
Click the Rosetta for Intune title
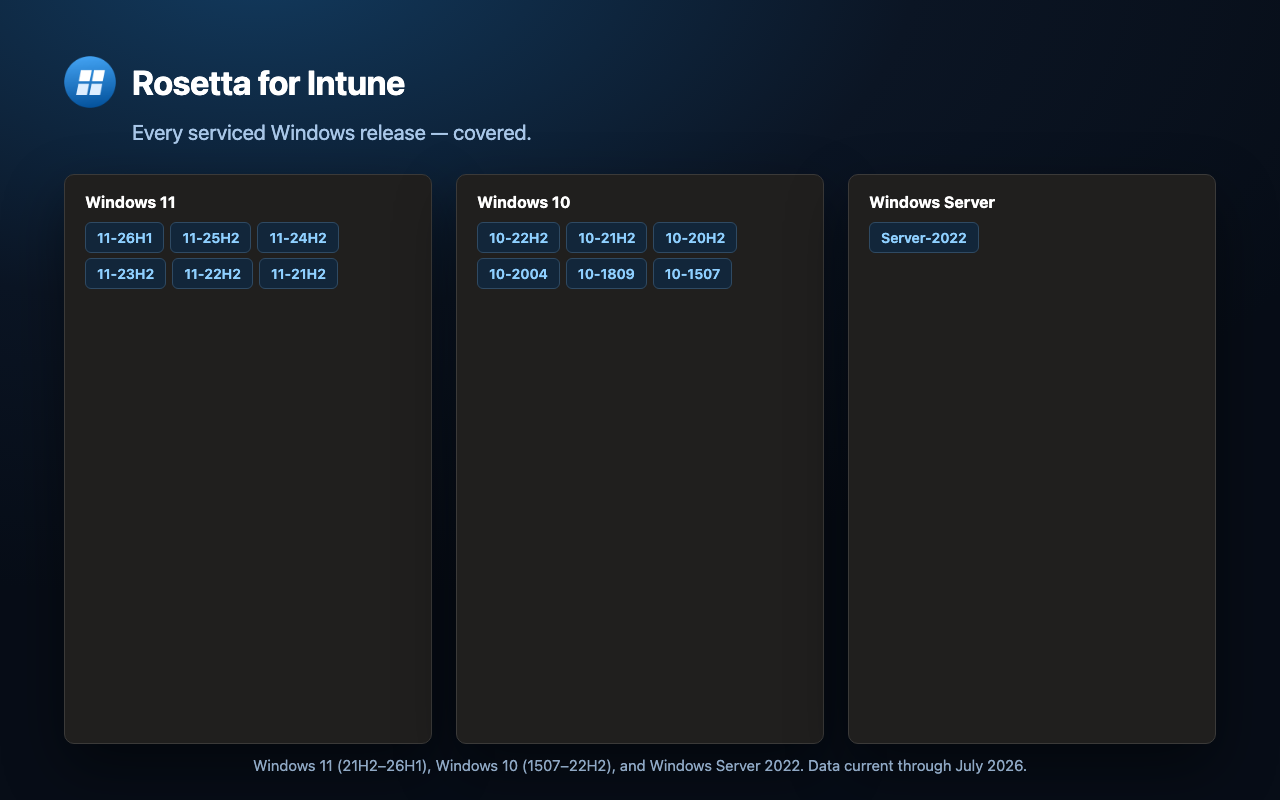point(268,83)
